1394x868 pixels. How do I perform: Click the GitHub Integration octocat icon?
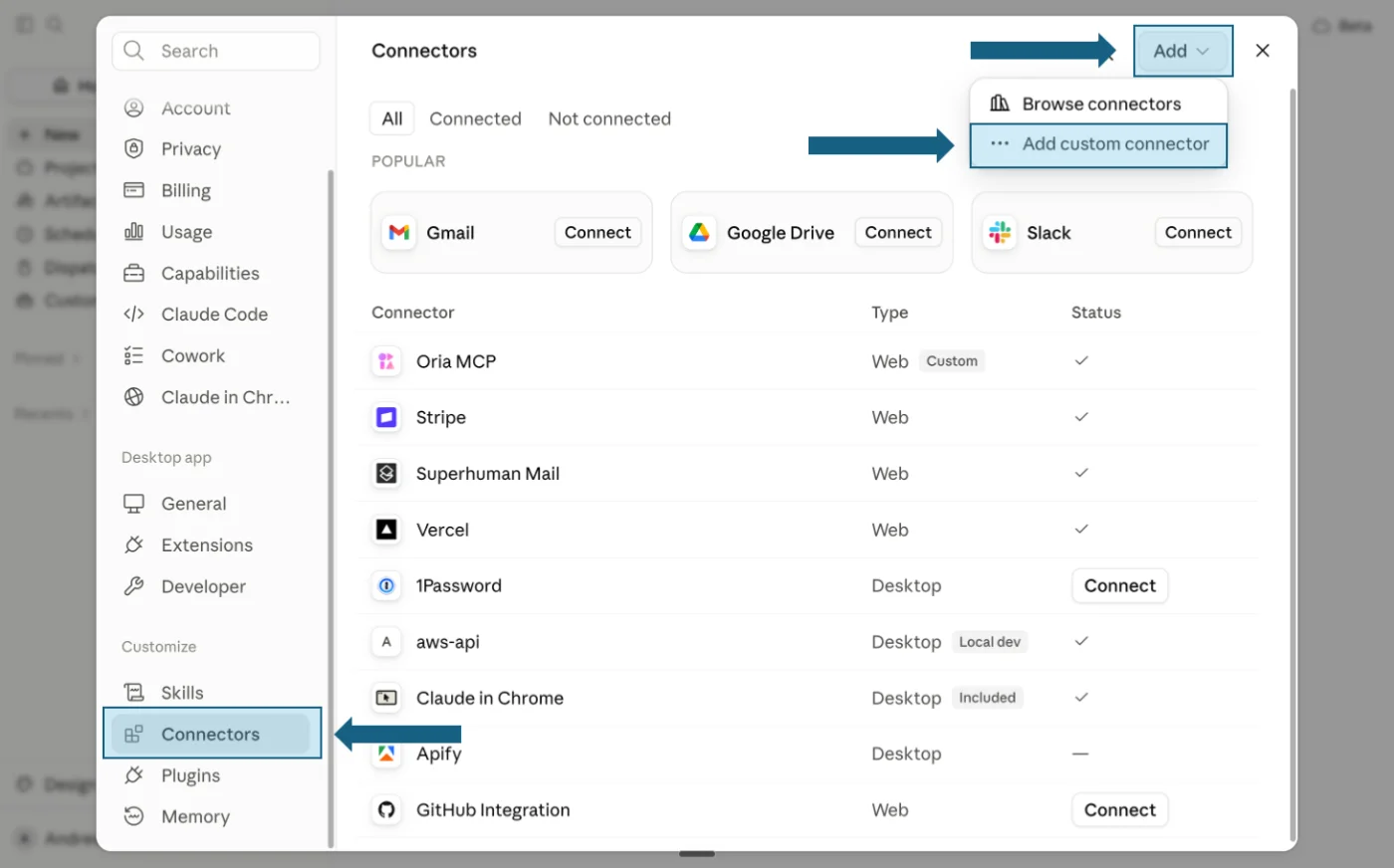[386, 809]
